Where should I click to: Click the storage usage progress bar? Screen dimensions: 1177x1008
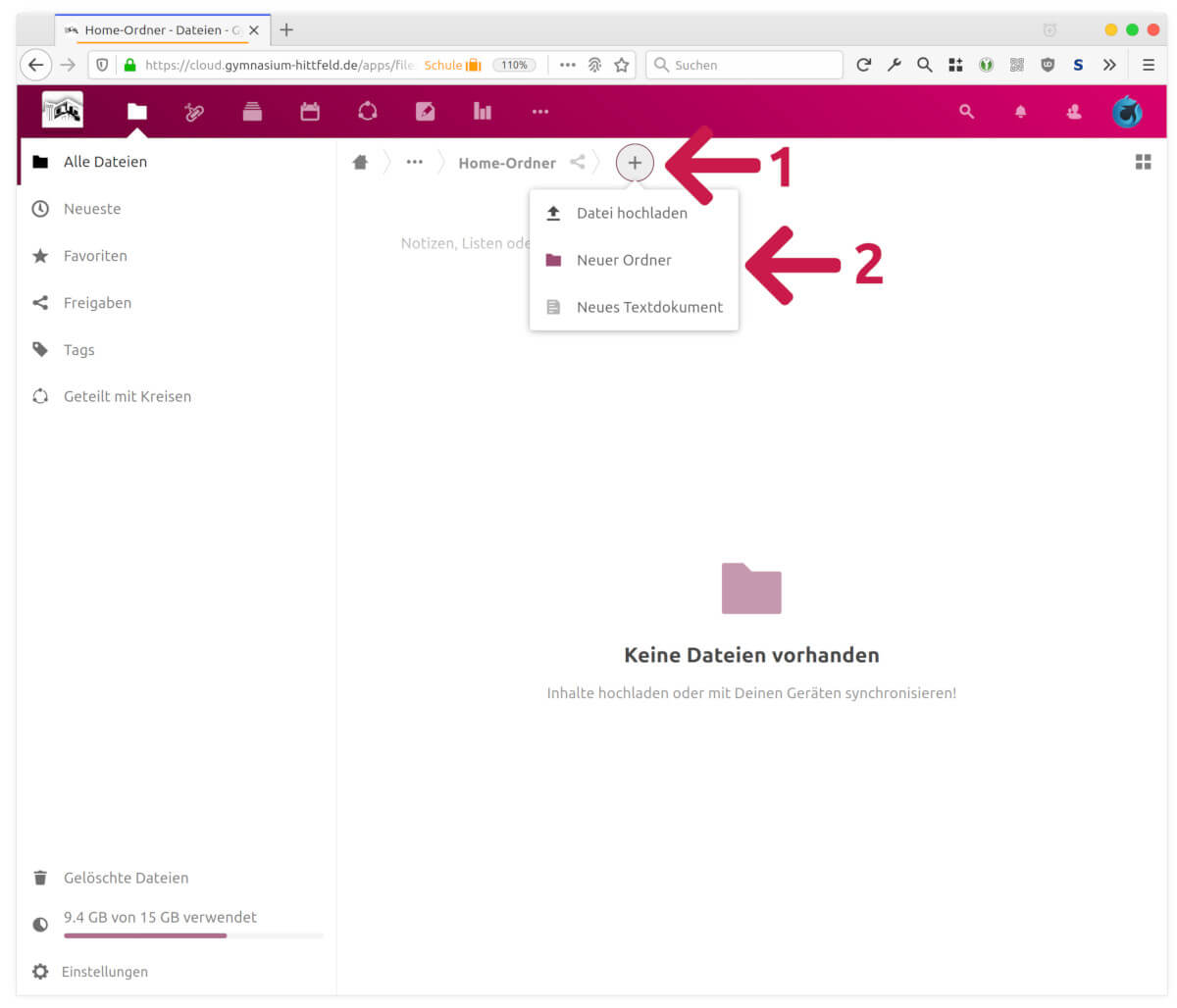193,935
